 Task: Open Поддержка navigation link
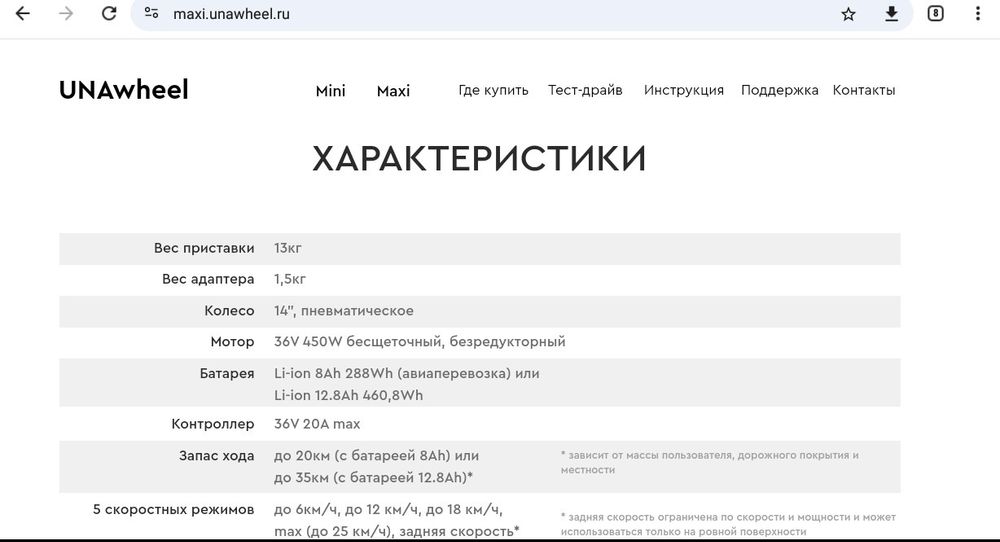[779, 91]
